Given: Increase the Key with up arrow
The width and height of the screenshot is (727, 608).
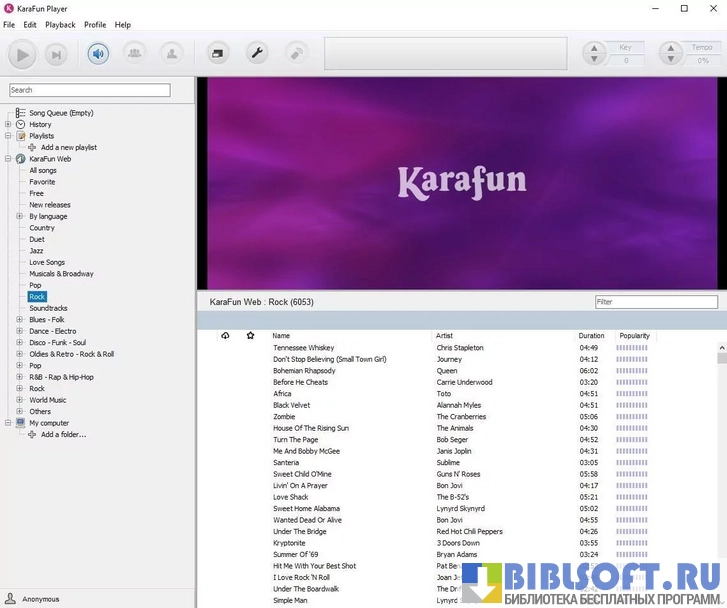Looking at the screenshot, I should [x=596, y=48].
